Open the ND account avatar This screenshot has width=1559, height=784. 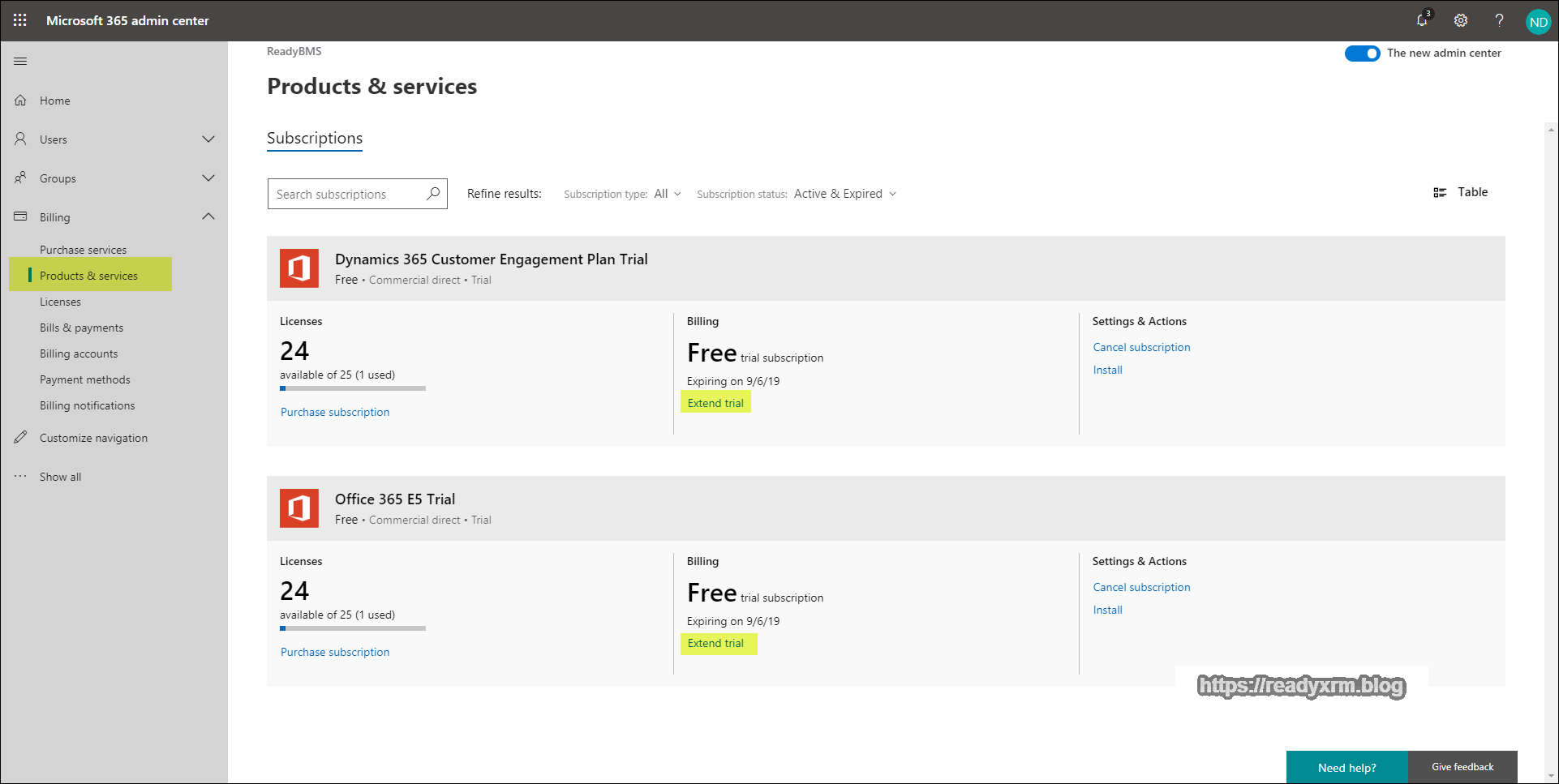tap(1538, 22)
